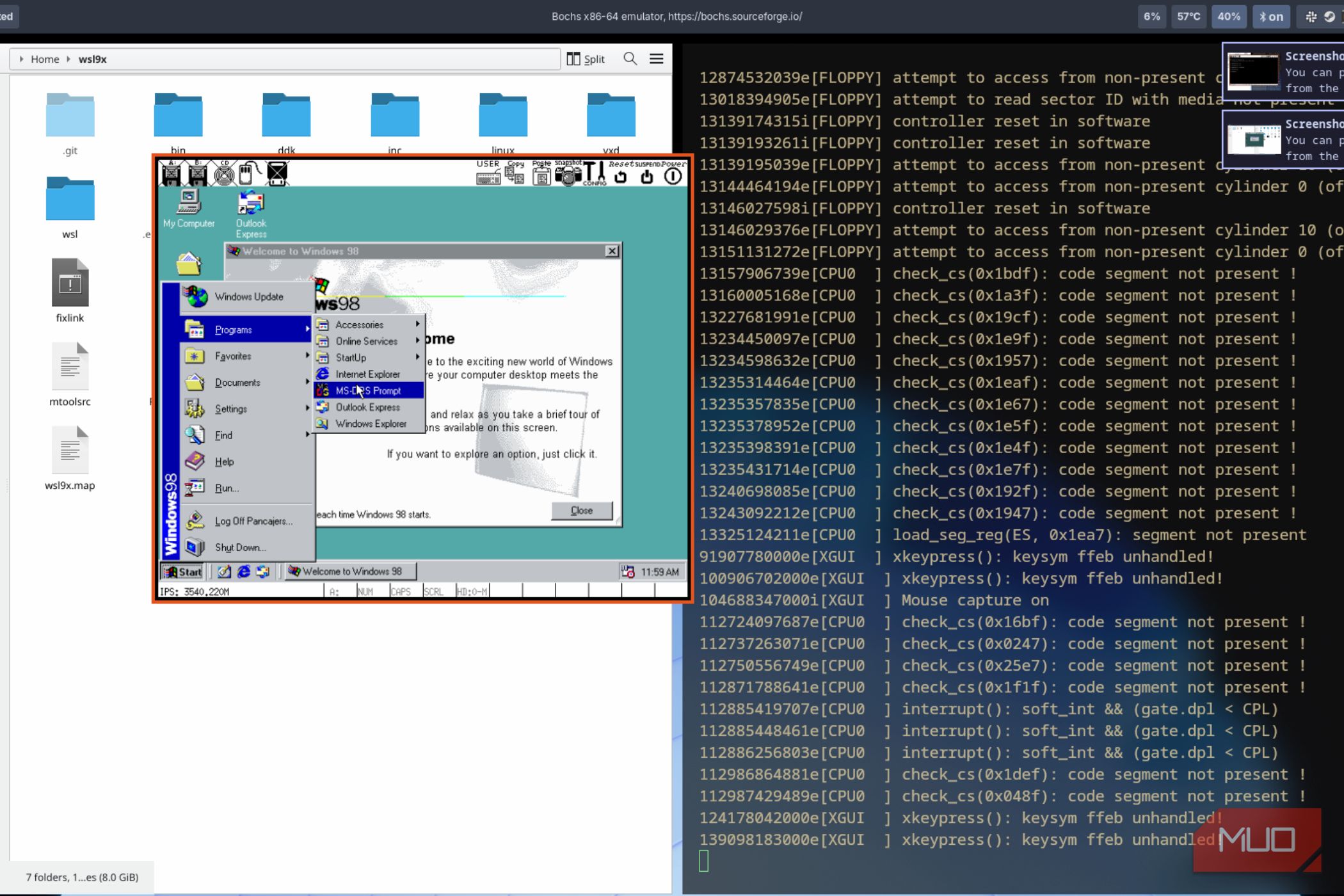Click 6% indicator in top panel
The width and height of the screenshot is (1344, 896).
coord(1151,17)
